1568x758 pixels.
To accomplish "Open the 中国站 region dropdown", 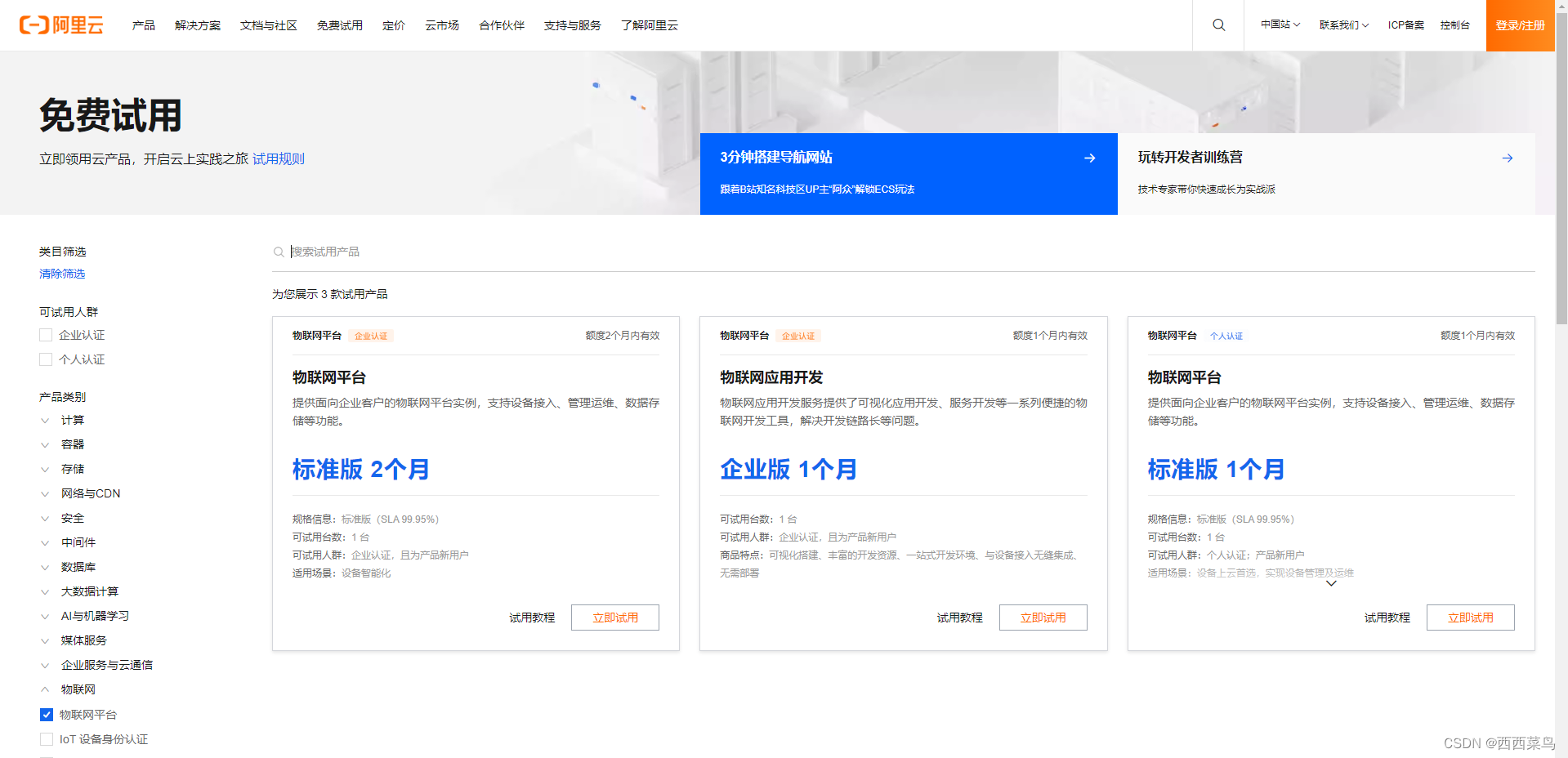I will pyautogui.click(x=1280, y=25).
